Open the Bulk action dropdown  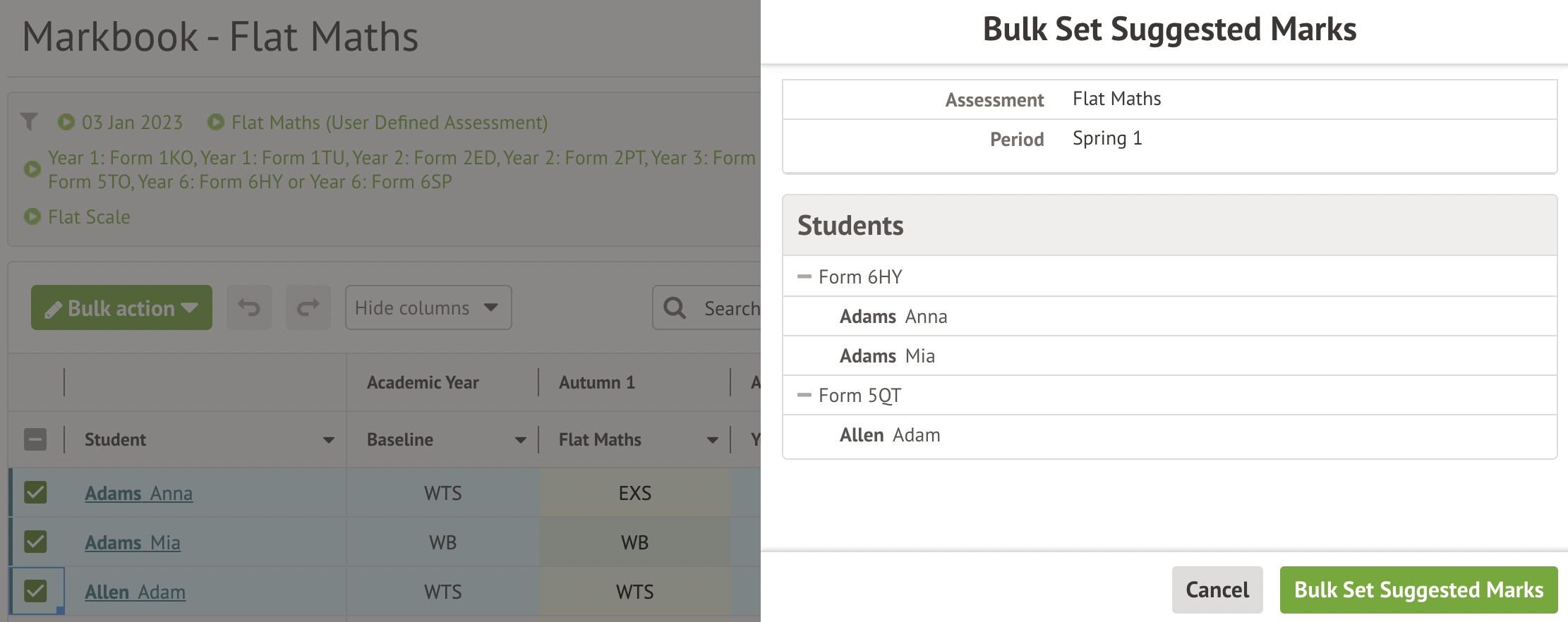point(121,307)
